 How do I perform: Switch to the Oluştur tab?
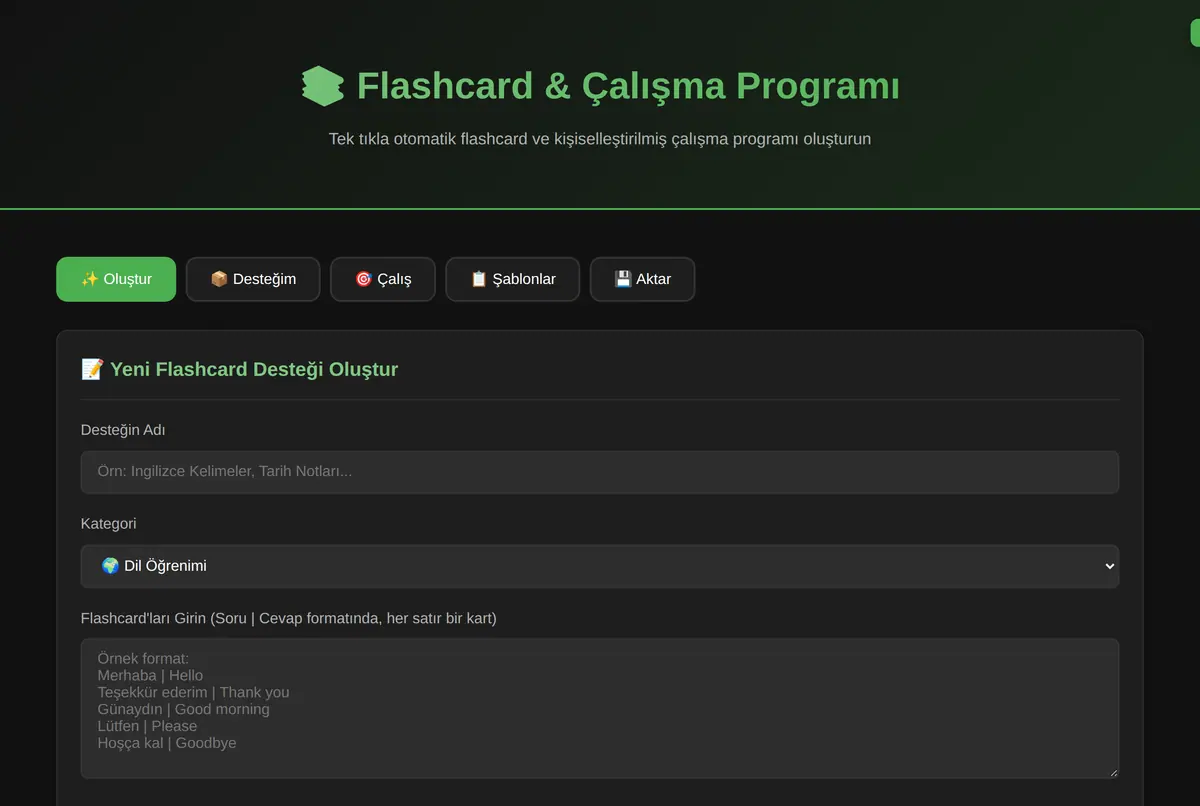click(116, 279)
